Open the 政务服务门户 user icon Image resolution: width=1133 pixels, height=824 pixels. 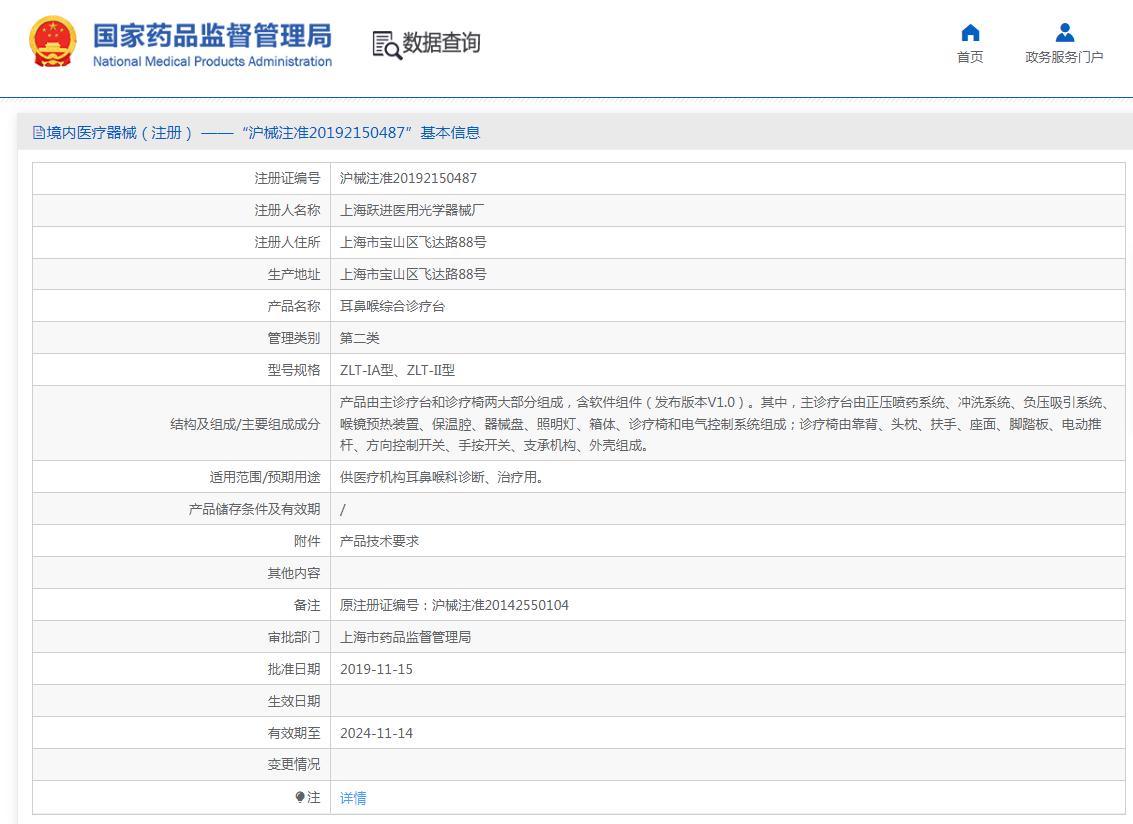1064,33
